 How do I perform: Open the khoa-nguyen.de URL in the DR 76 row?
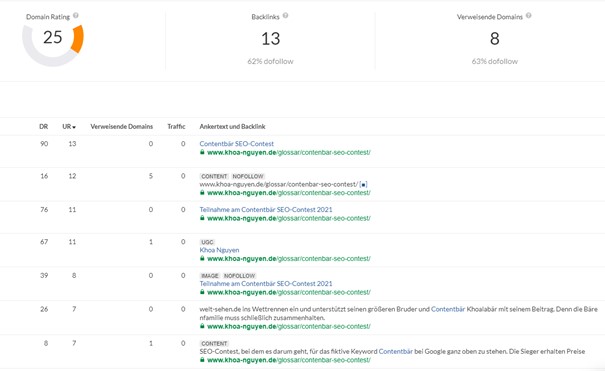click(x=289, y=218)
